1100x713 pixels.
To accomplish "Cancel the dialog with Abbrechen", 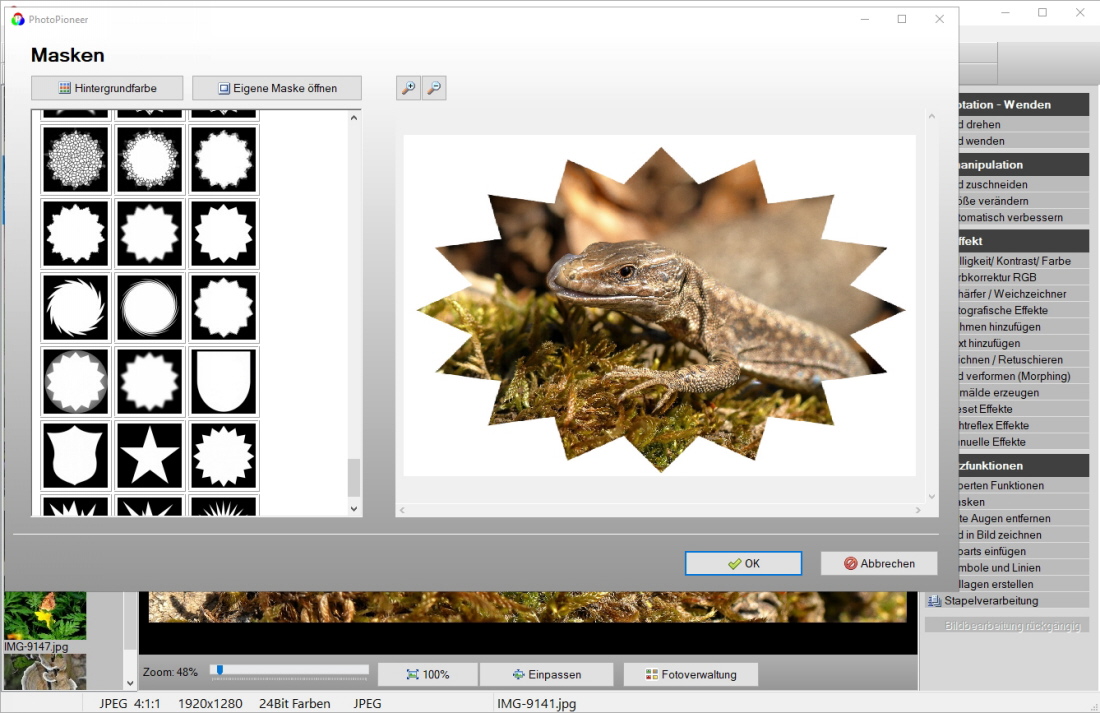I will click(878, 564).
